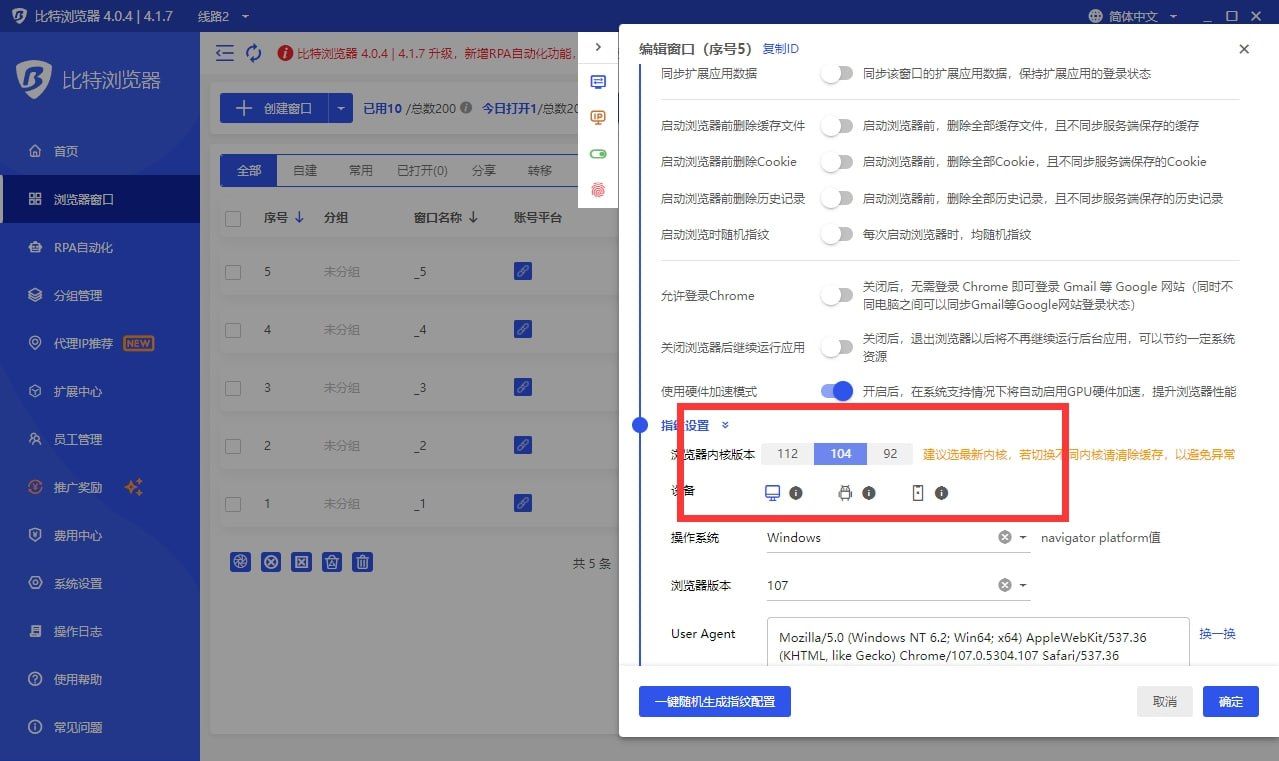Viewport: 1279px width, 761px height.
Task: Click 一键随机生成指纹配置 button
Action: pos(715,702)
